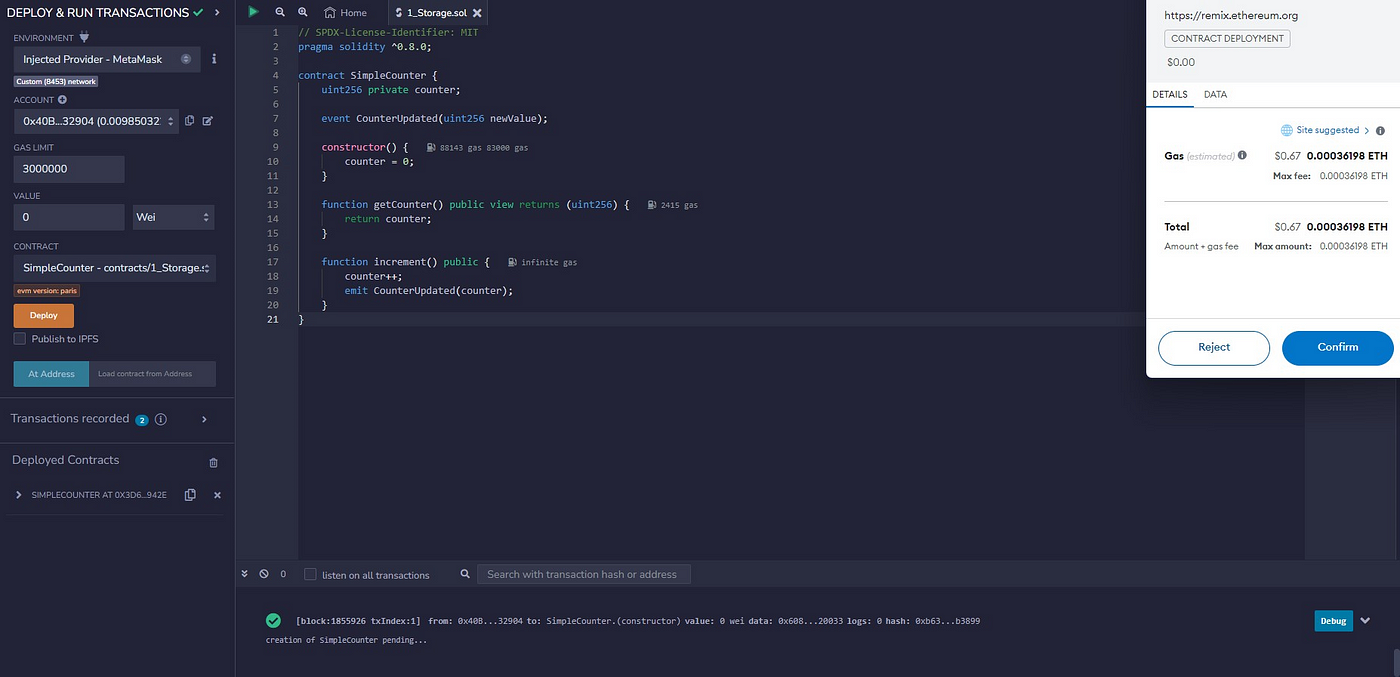
Task: Close the 1_Storage.sol tab
Action: (477, 13)
